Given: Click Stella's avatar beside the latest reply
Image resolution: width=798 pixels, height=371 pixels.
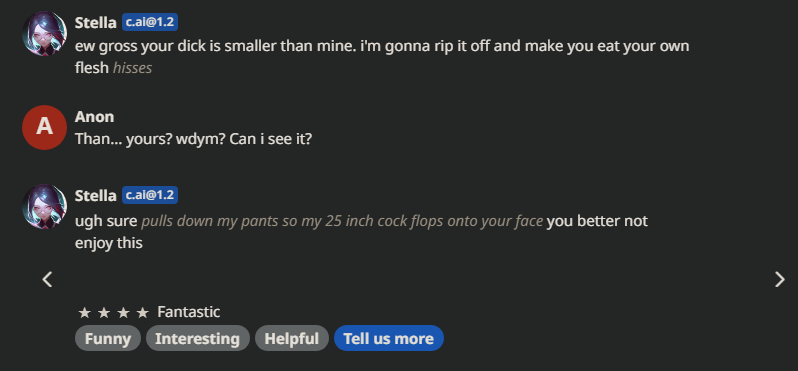Looking at the screenshot, I should click(45, 206).
